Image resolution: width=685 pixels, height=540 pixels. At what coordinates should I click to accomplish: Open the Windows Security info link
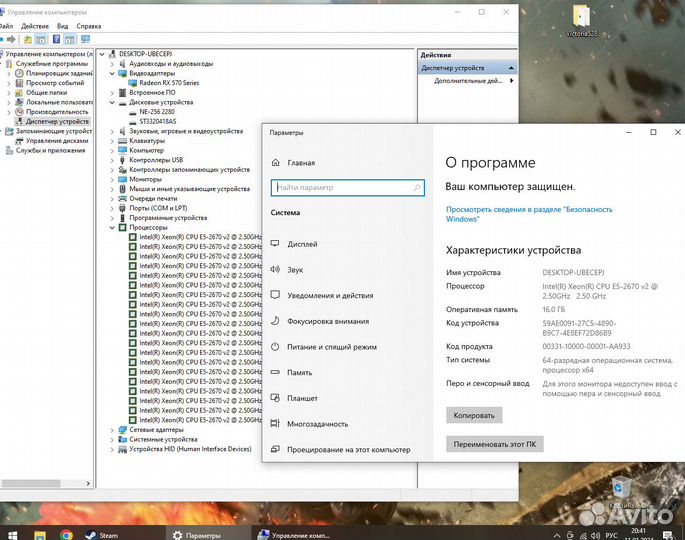tap(529, 214)
